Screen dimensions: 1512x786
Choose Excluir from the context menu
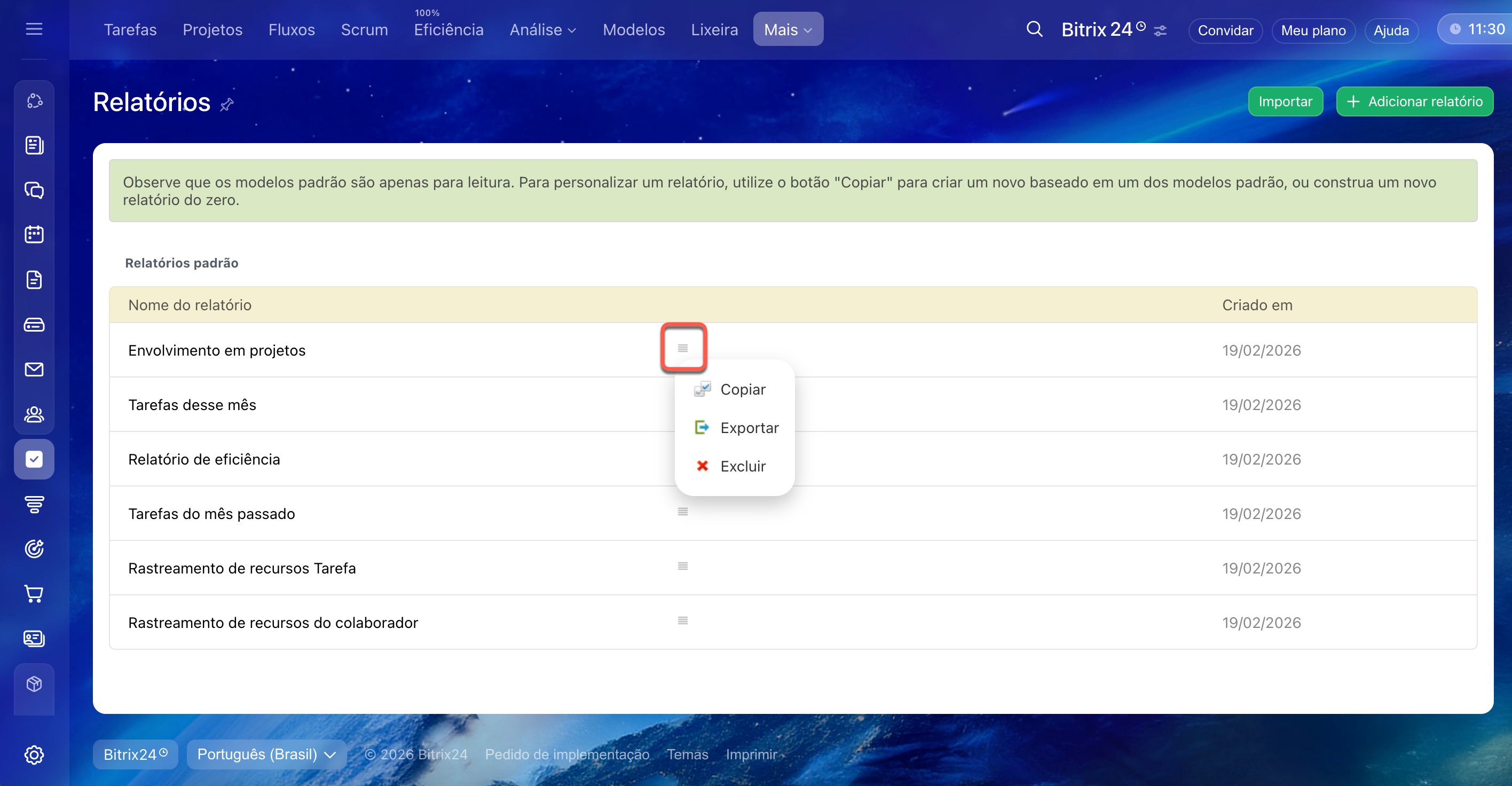743,466
